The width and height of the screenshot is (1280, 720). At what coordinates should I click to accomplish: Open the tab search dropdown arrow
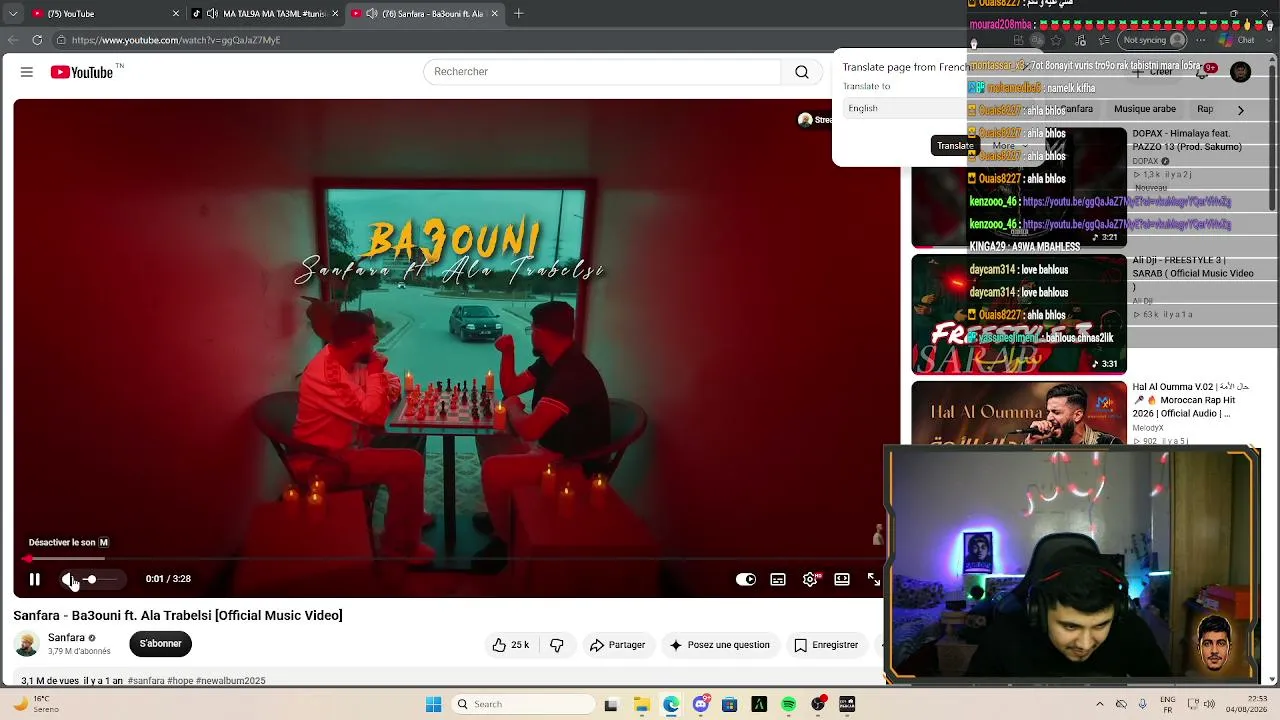(x=13, y=14)
